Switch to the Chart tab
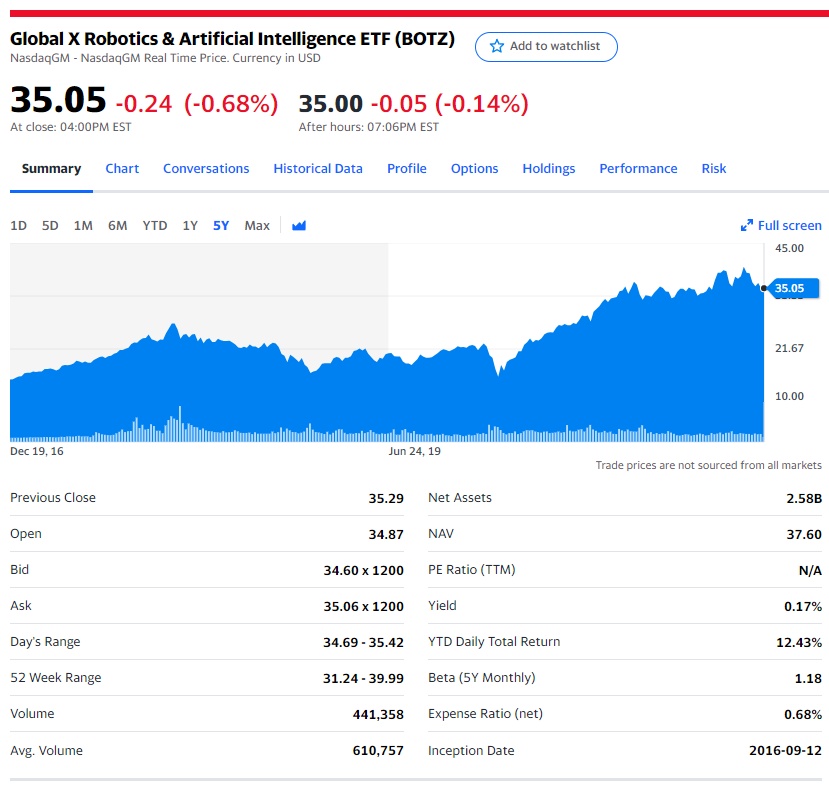This screenshot has width=829, height=787. point(122,169)
